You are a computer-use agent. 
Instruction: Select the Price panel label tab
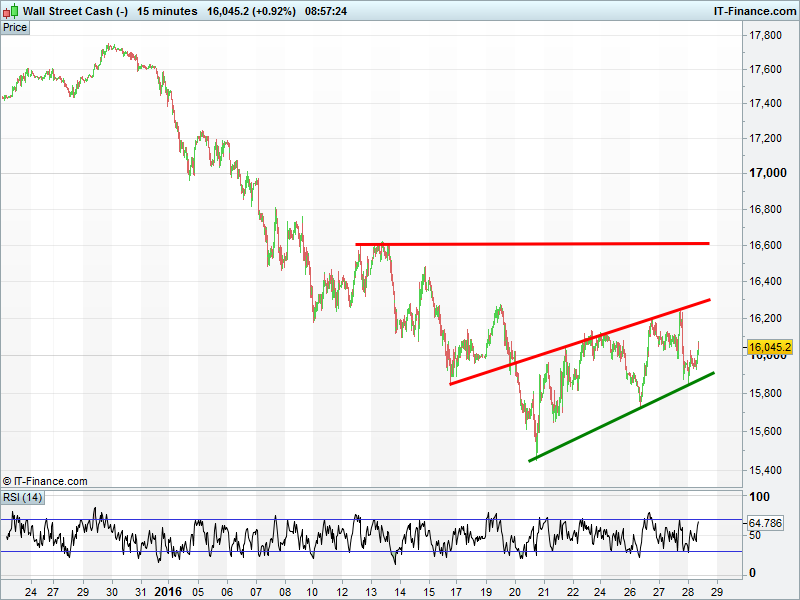(15, 27)
